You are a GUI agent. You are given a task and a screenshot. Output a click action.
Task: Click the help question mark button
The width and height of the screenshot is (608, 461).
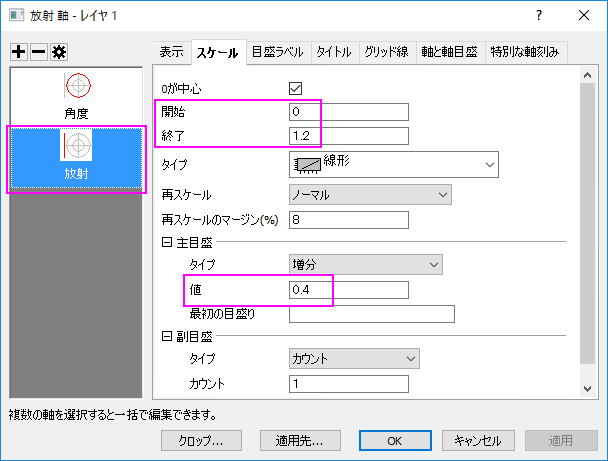pyautogui.click(x=539, y=16)
